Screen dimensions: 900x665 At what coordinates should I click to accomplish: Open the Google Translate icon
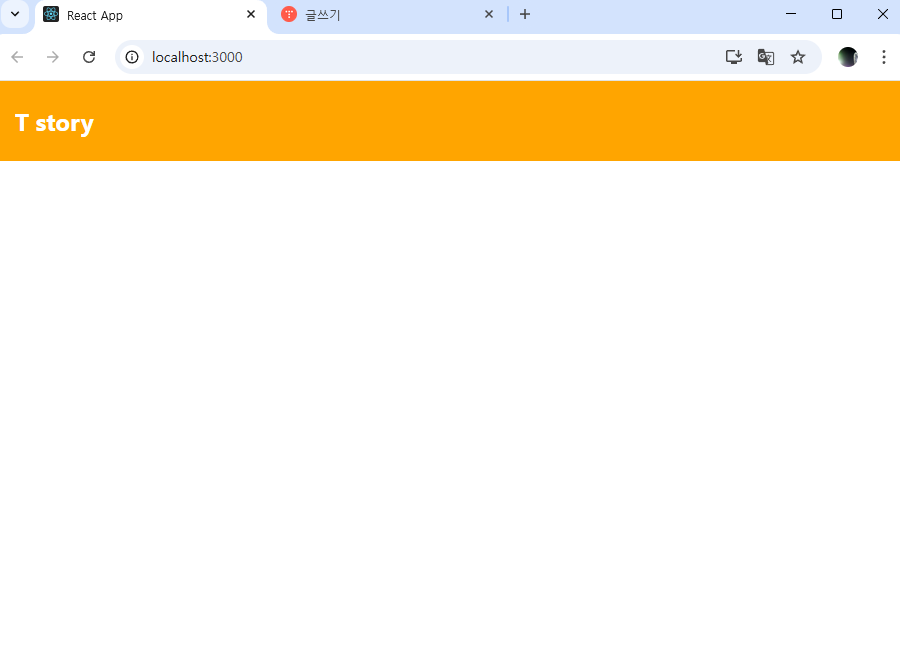tap(766, 57)
